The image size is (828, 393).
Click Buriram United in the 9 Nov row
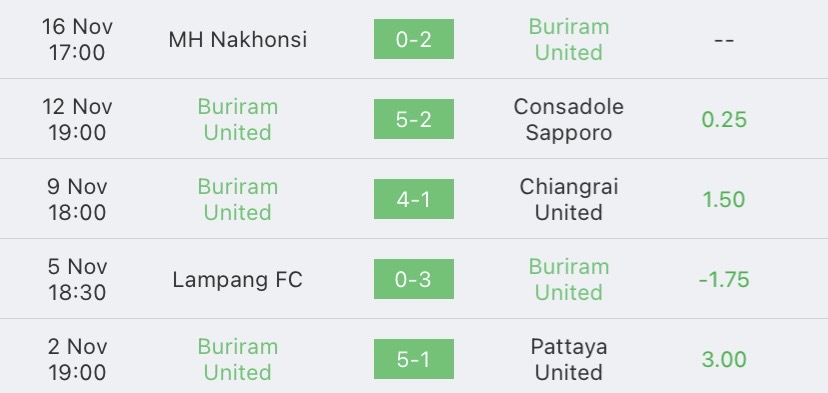pyautogui.click(x=238, y=199)
